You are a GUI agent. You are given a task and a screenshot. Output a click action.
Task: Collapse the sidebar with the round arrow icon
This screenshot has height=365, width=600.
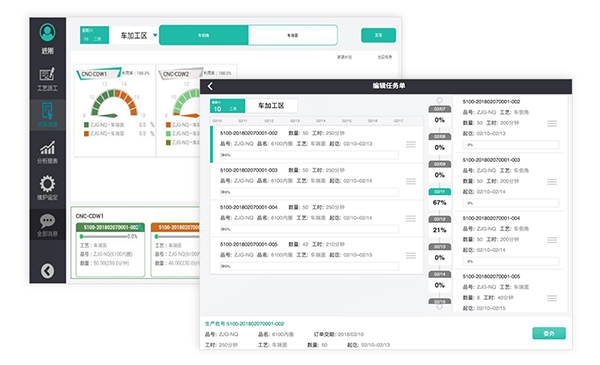(47, 271)
